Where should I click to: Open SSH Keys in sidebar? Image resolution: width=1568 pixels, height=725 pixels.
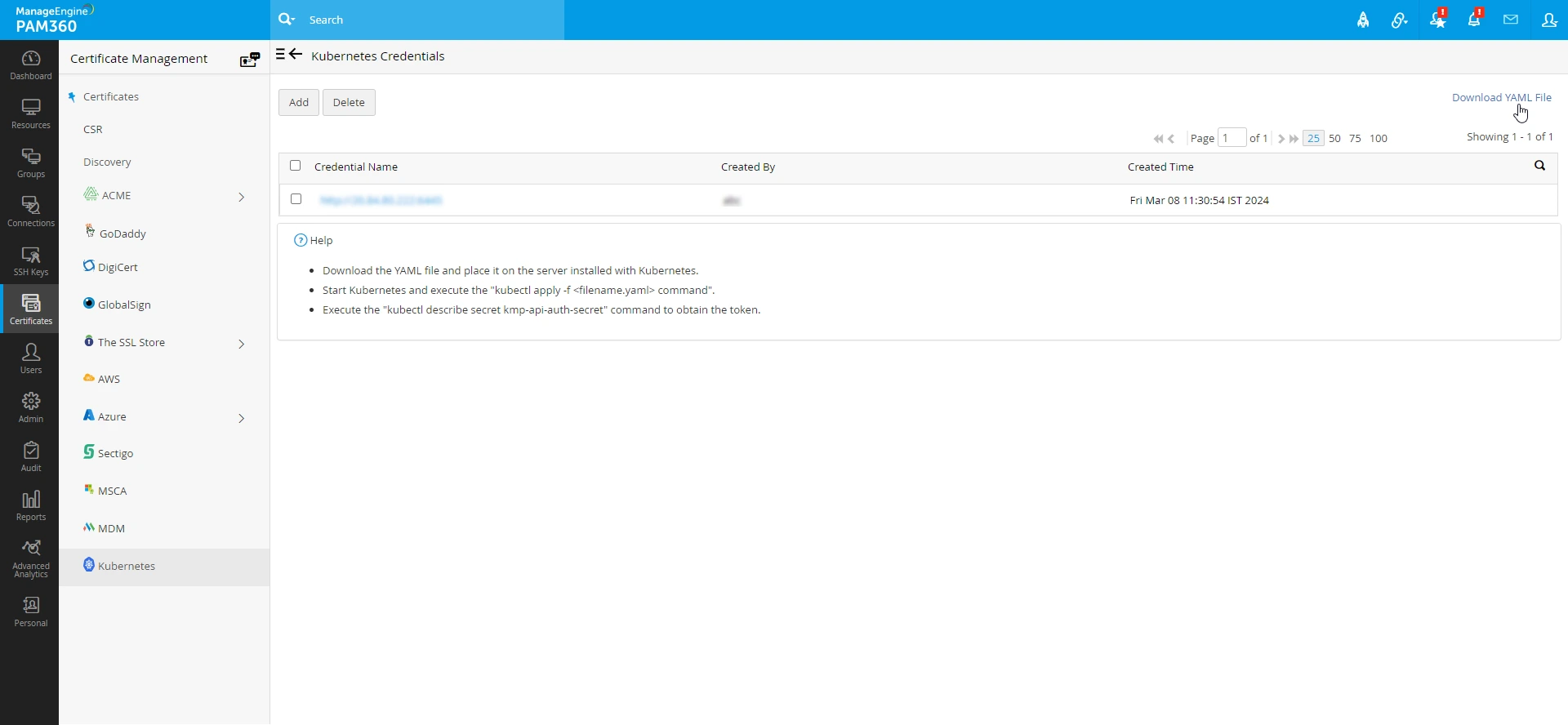[x=30, y=261]
